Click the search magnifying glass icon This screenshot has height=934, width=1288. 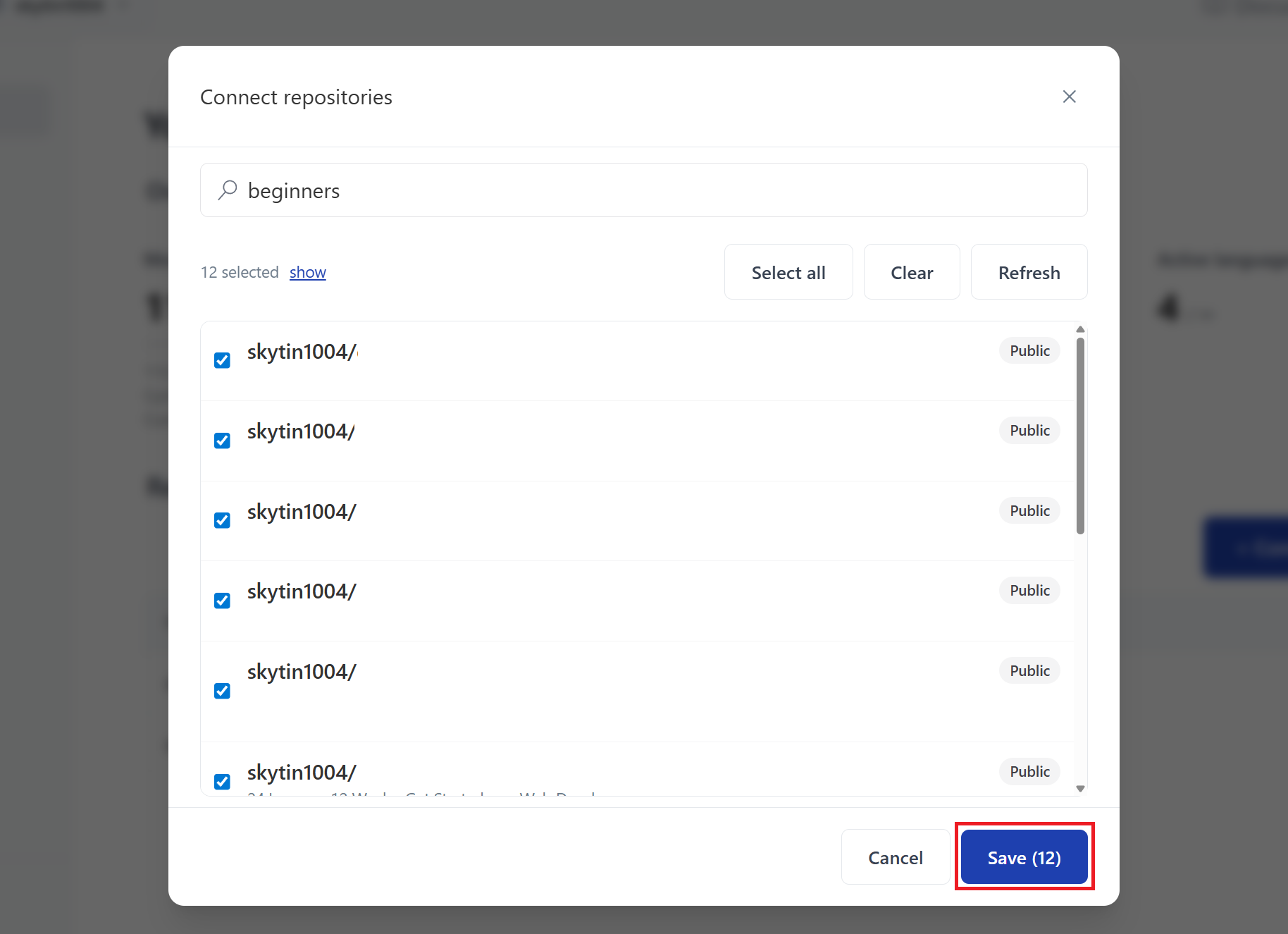coord(227,190)
